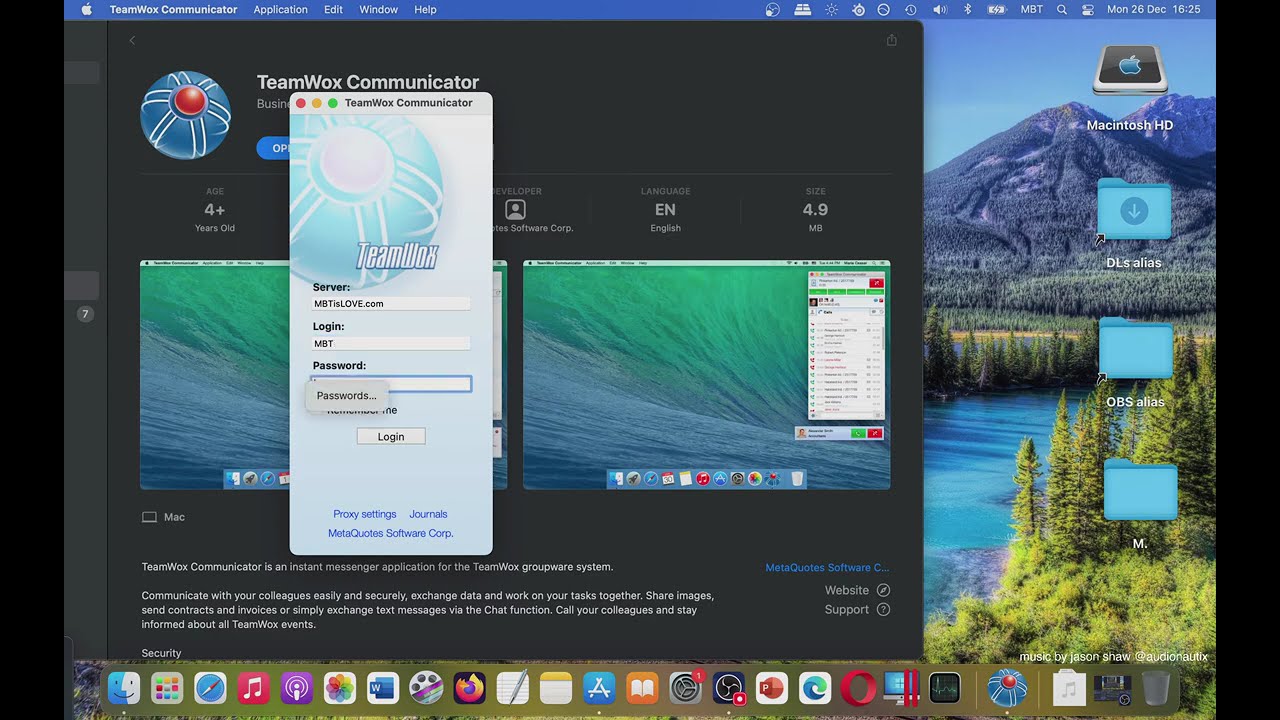Choose Passwords... from the autofill popup
The width and height of the screenshot is (1280, 720).
tap(346, 396)
